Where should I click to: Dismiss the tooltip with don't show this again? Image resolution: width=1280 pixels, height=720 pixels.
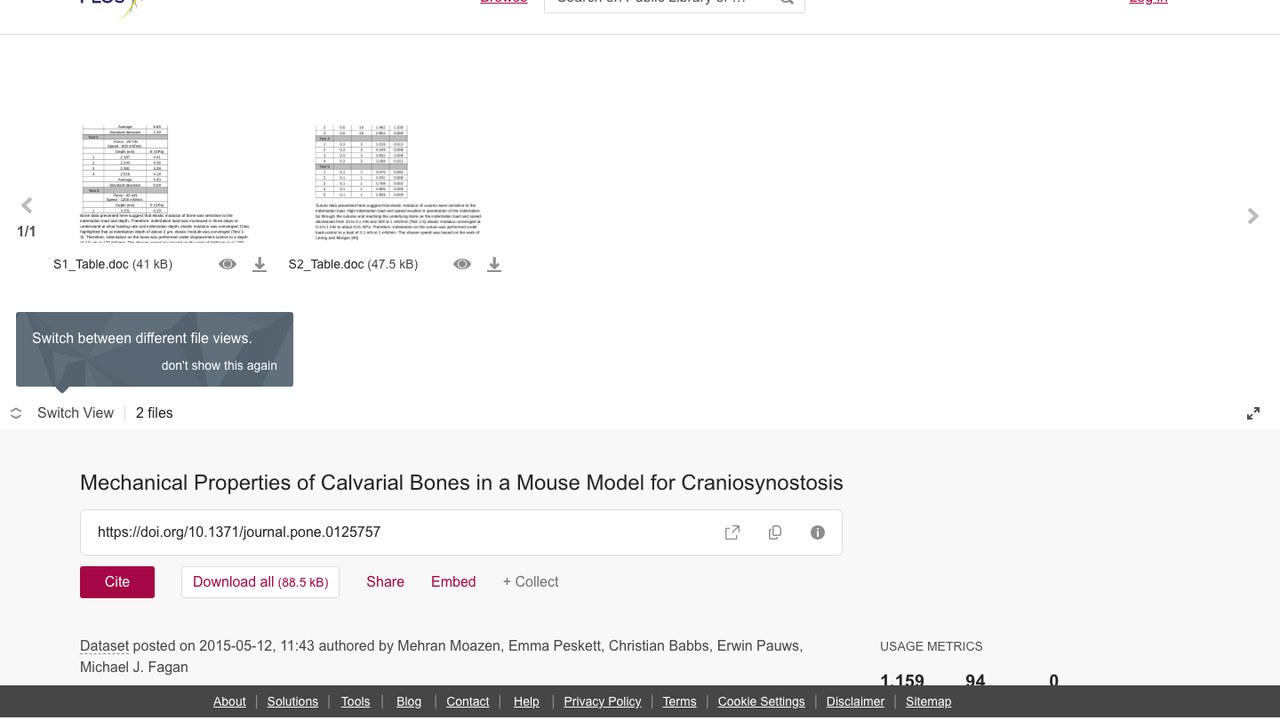tap(219, 365)
